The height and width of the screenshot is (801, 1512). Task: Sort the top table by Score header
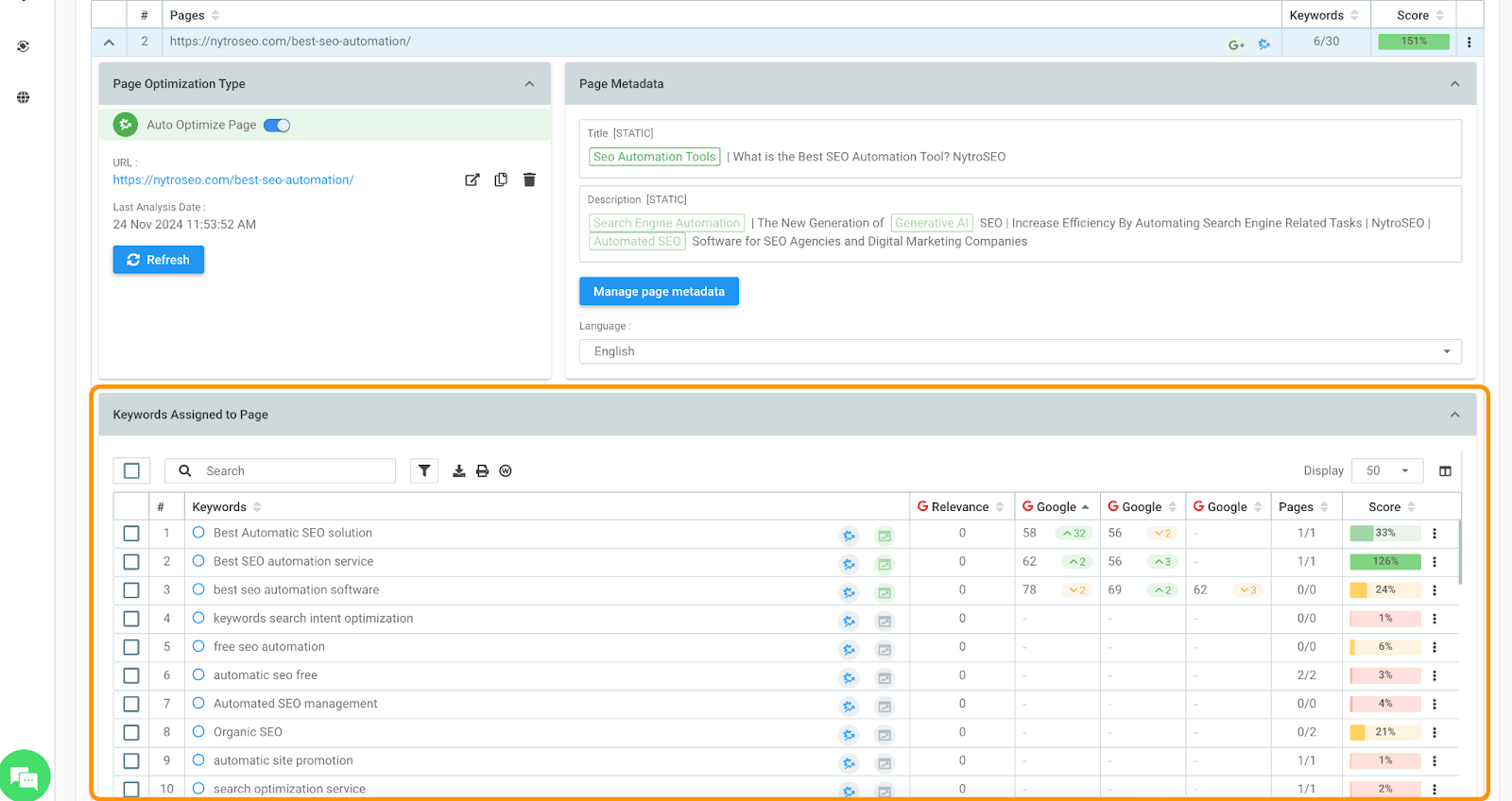coord(1420,15)
